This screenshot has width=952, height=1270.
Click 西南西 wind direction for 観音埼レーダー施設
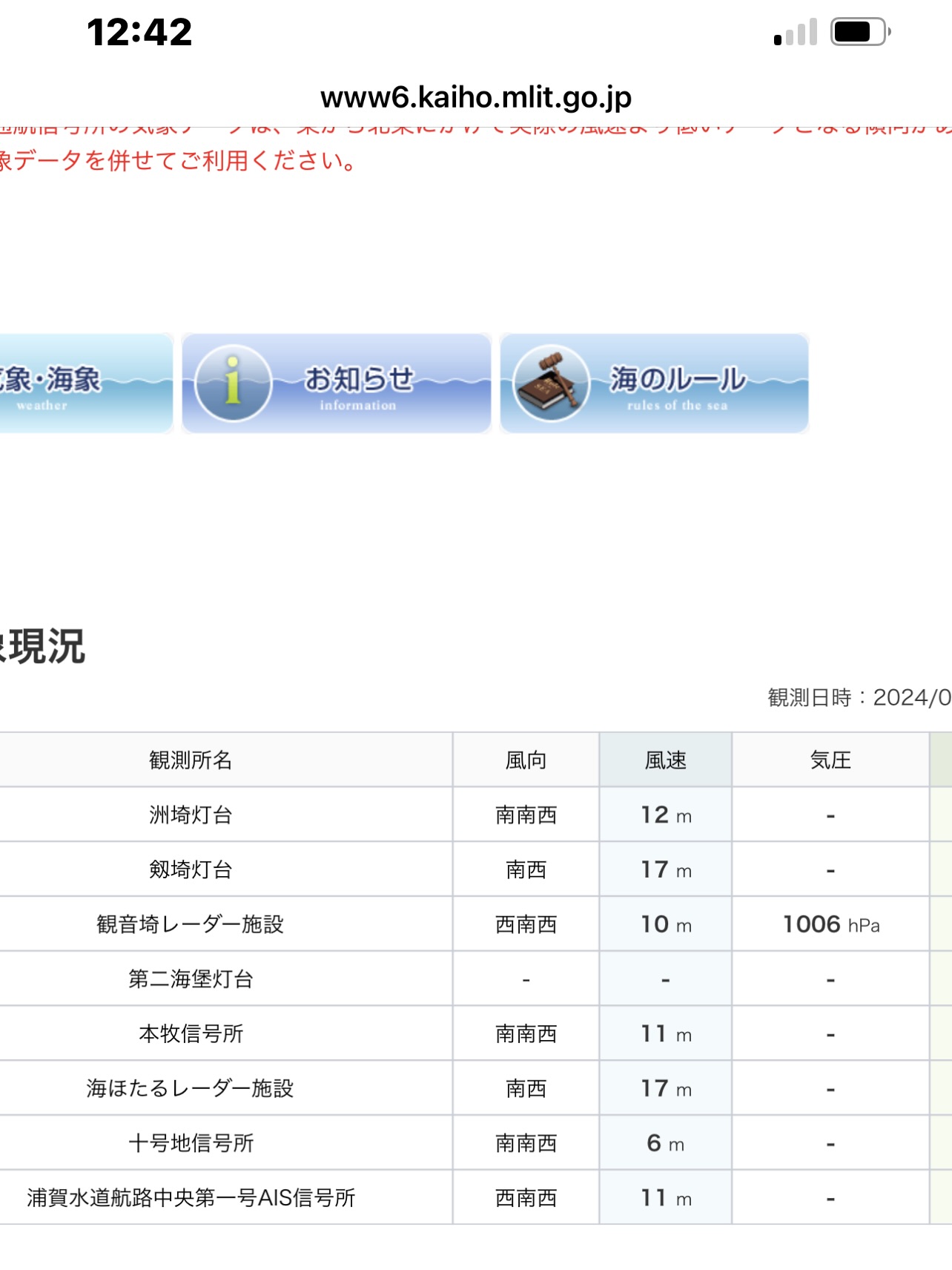526,924
